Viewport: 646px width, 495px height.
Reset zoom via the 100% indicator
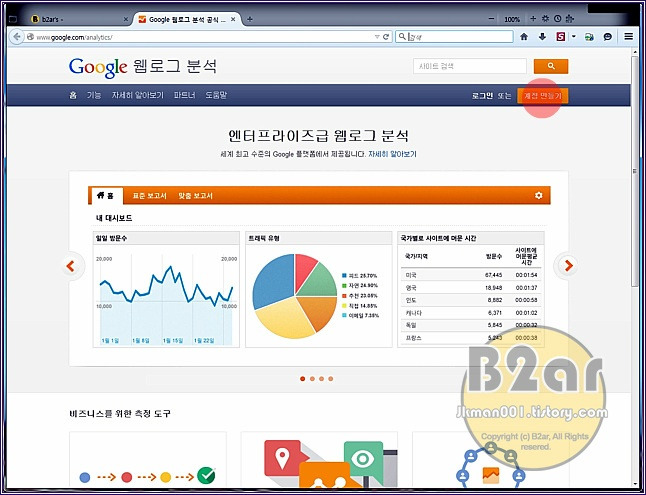(x=512, y=19)
